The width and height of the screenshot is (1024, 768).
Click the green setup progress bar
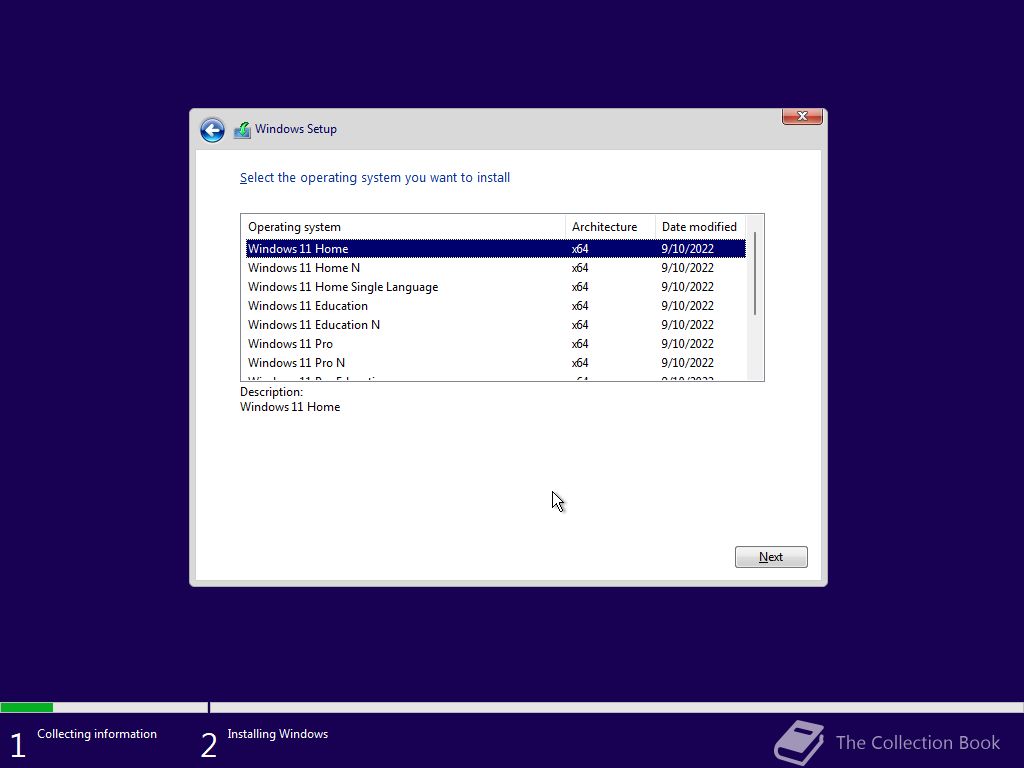27,707
